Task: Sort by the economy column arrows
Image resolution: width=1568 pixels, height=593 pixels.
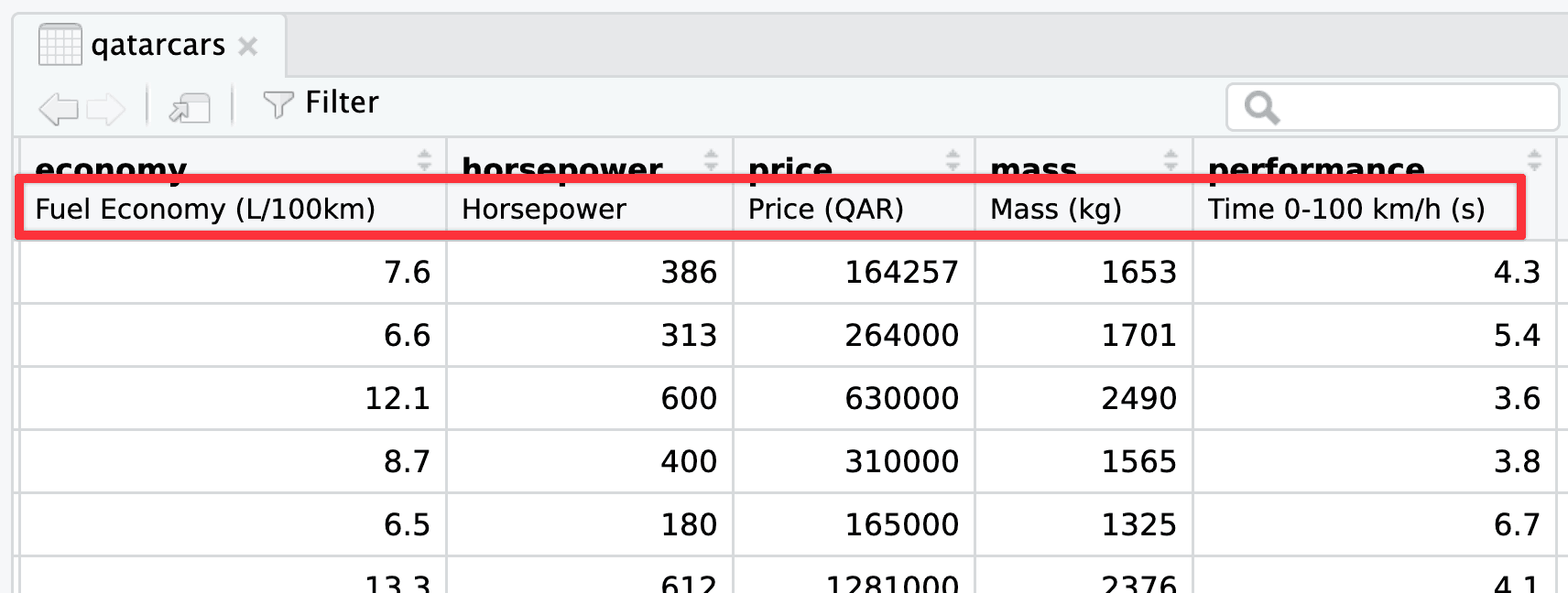Action: (424, 160)
